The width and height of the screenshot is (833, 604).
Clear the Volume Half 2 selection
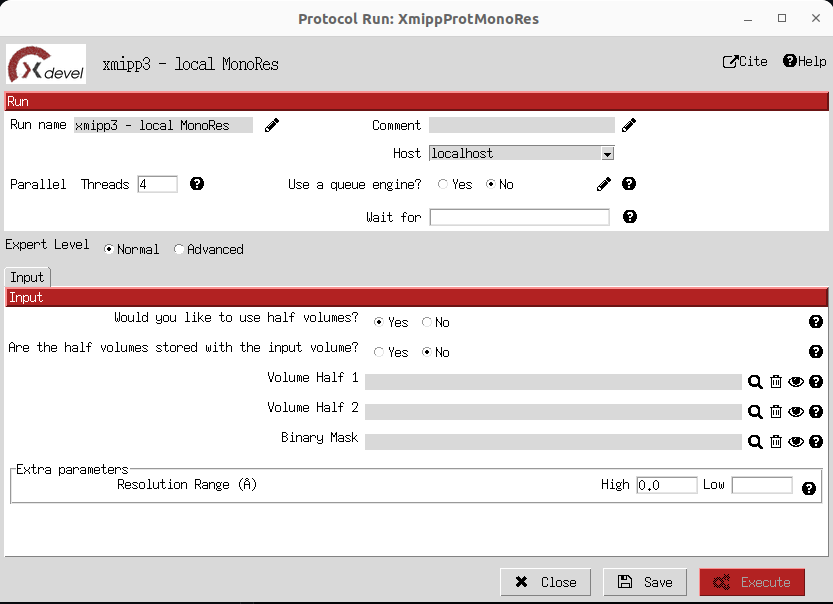[x=776, y=411]
